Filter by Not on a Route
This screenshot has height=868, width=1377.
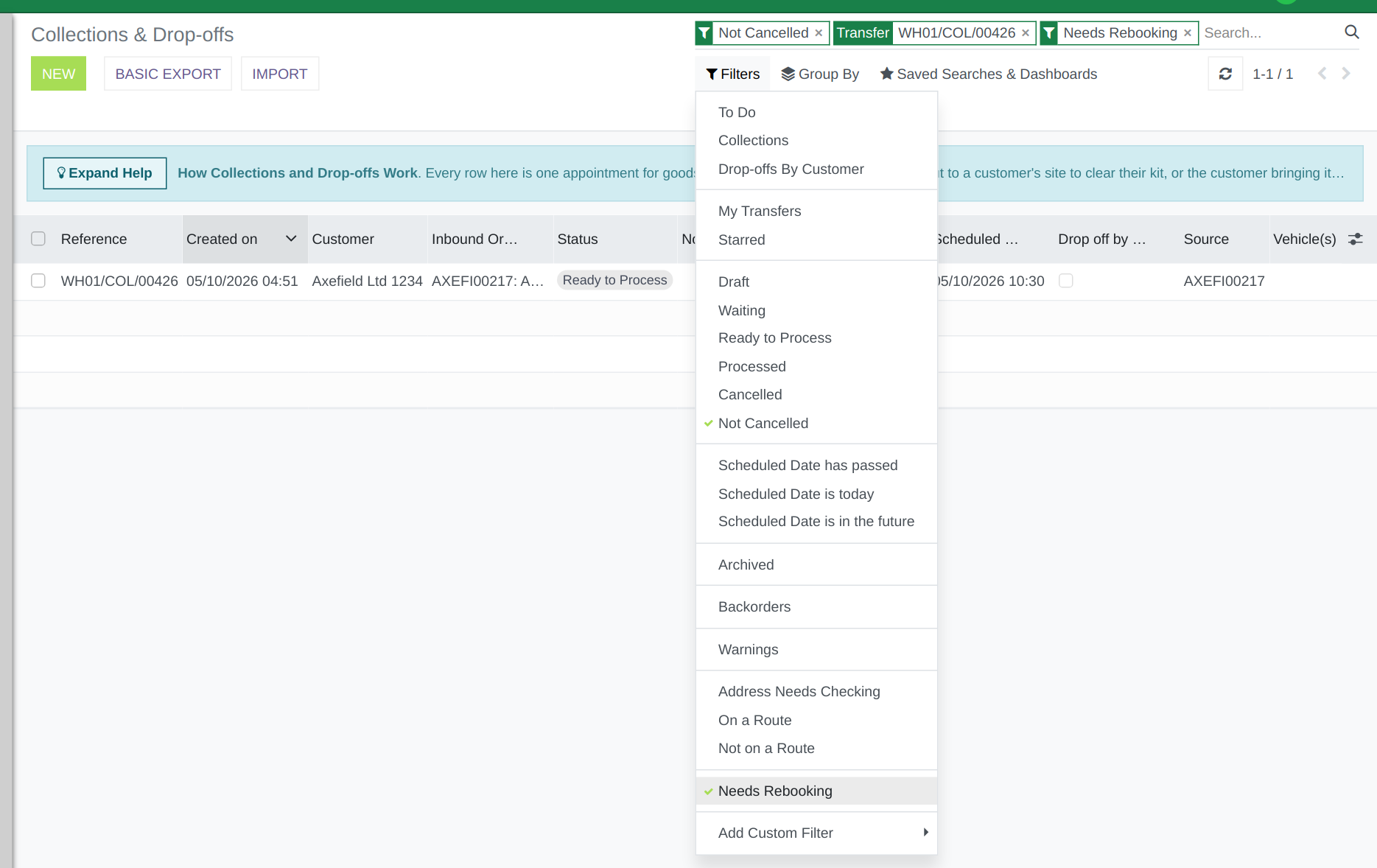tap(816, 748)
